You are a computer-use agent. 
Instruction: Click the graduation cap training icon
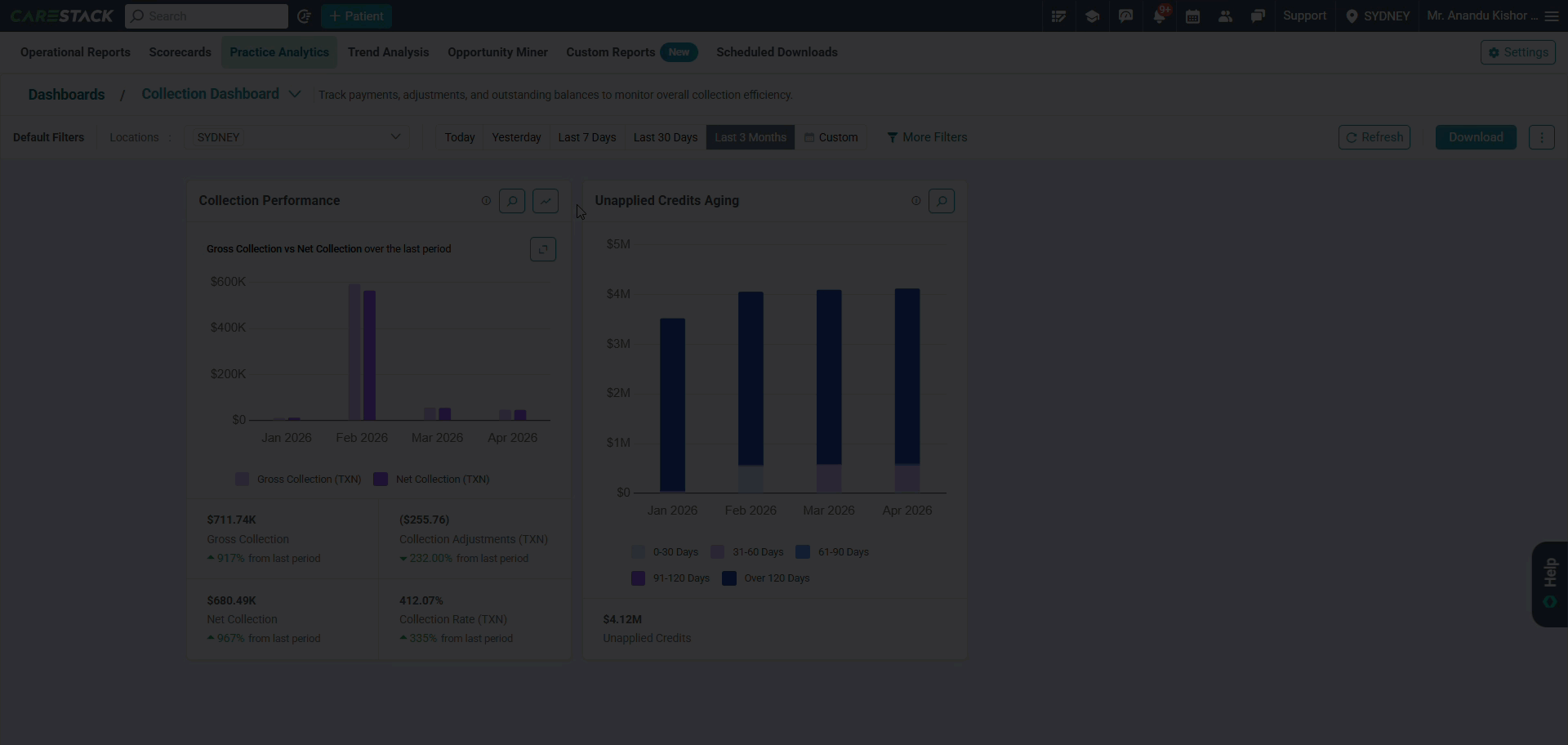point(1092,16)
